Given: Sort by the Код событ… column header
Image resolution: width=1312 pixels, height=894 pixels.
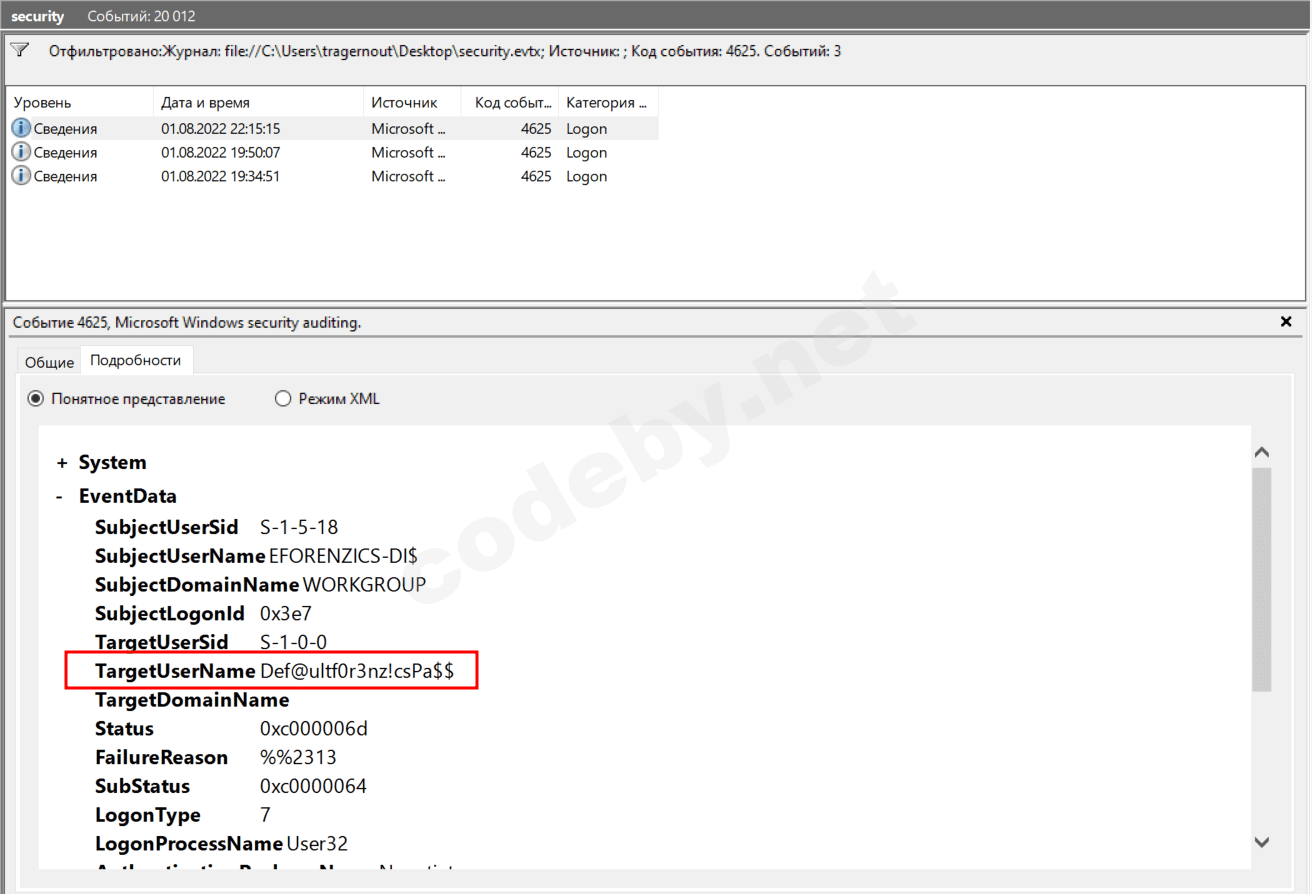Looking at the screenshot, I should pos(510,103).
